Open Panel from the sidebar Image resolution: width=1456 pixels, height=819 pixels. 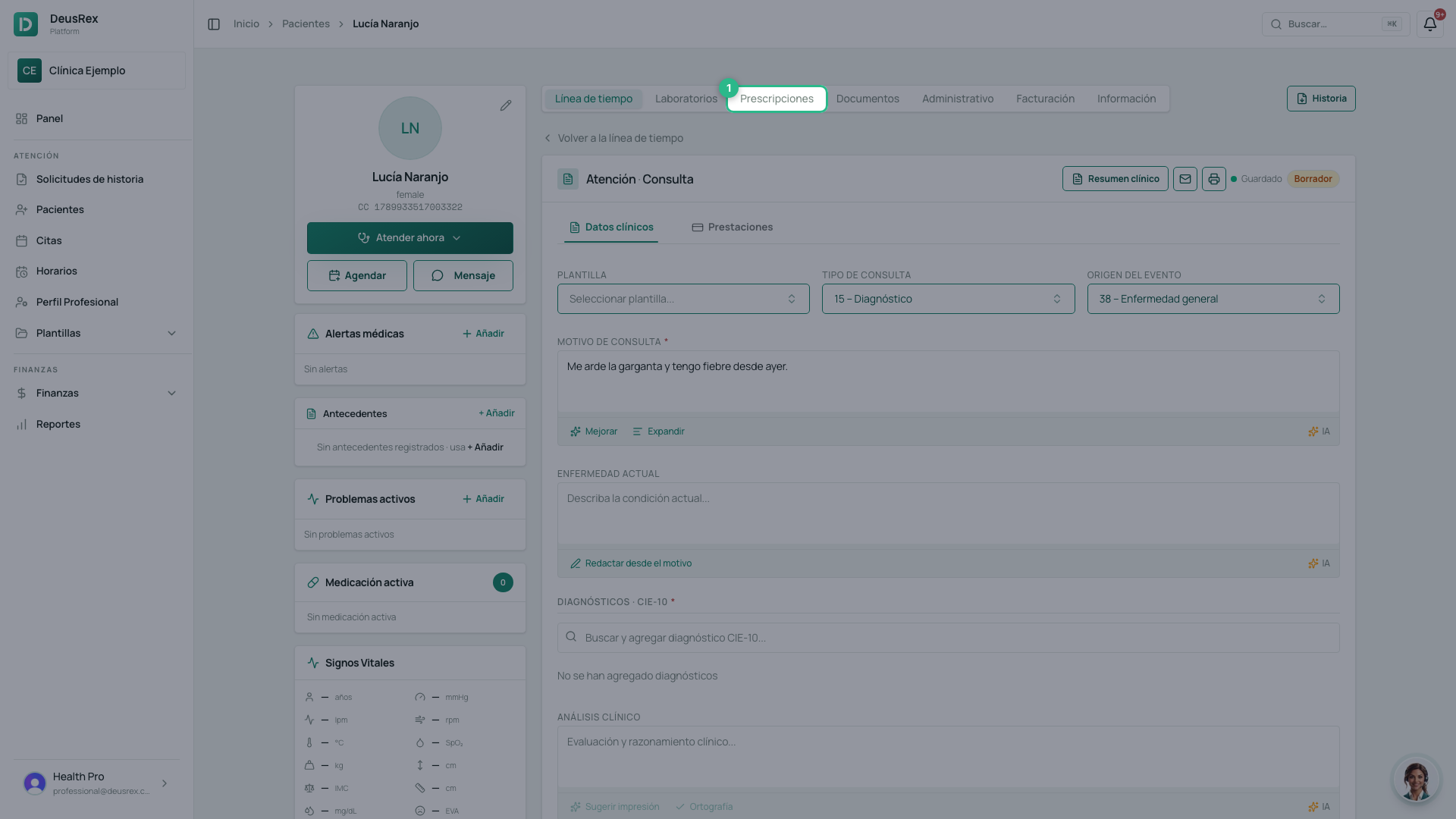[x=96, y=118]
